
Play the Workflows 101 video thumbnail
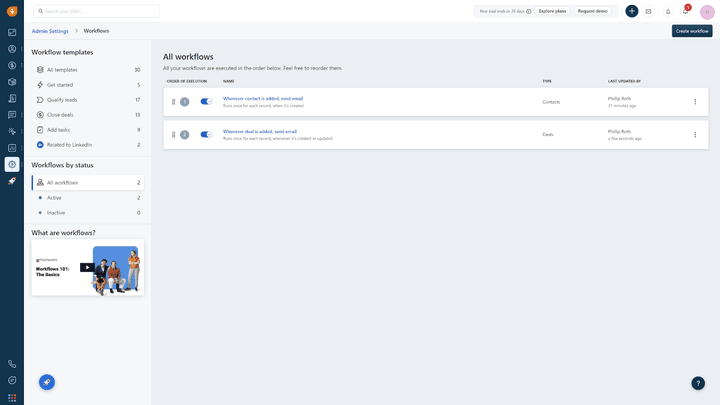(x=88, y=267)
